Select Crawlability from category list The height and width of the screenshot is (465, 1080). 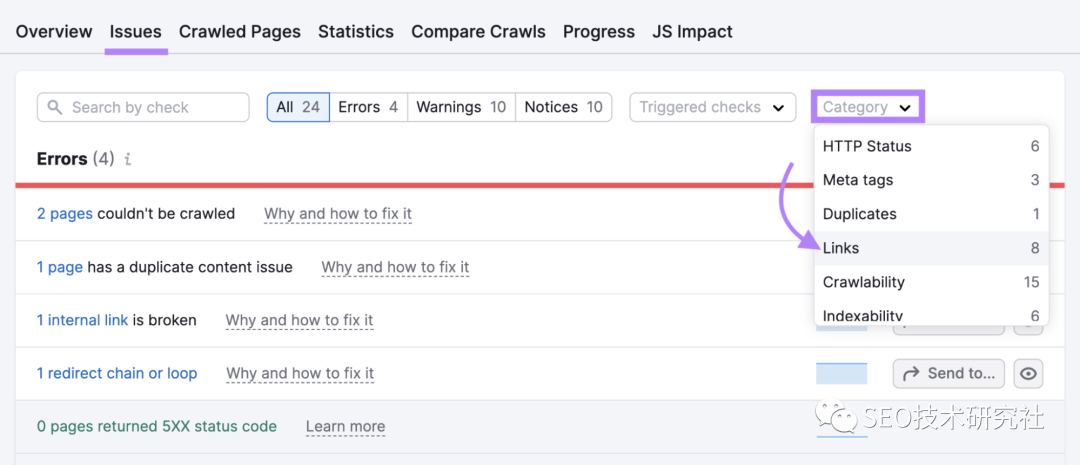pos(863,282)
